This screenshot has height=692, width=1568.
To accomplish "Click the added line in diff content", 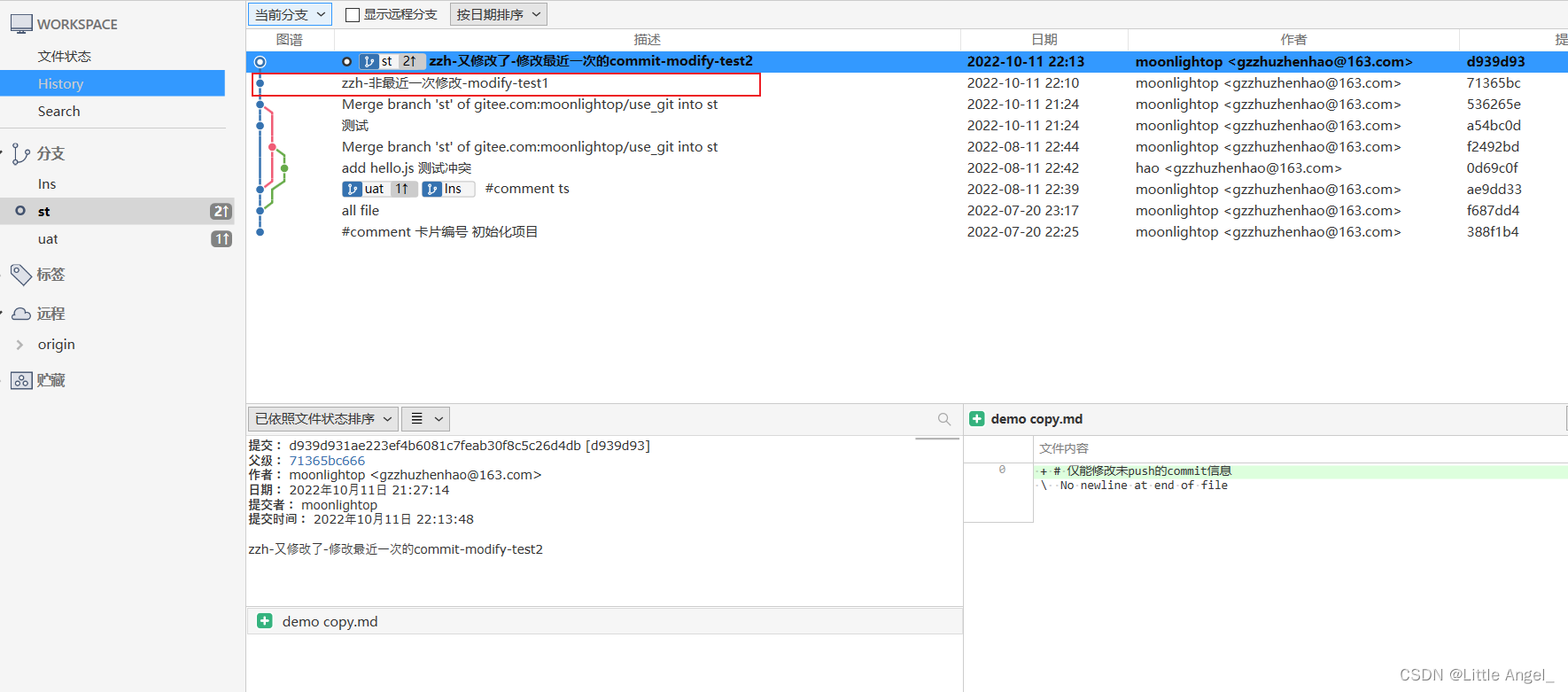I will [1301, 471].
